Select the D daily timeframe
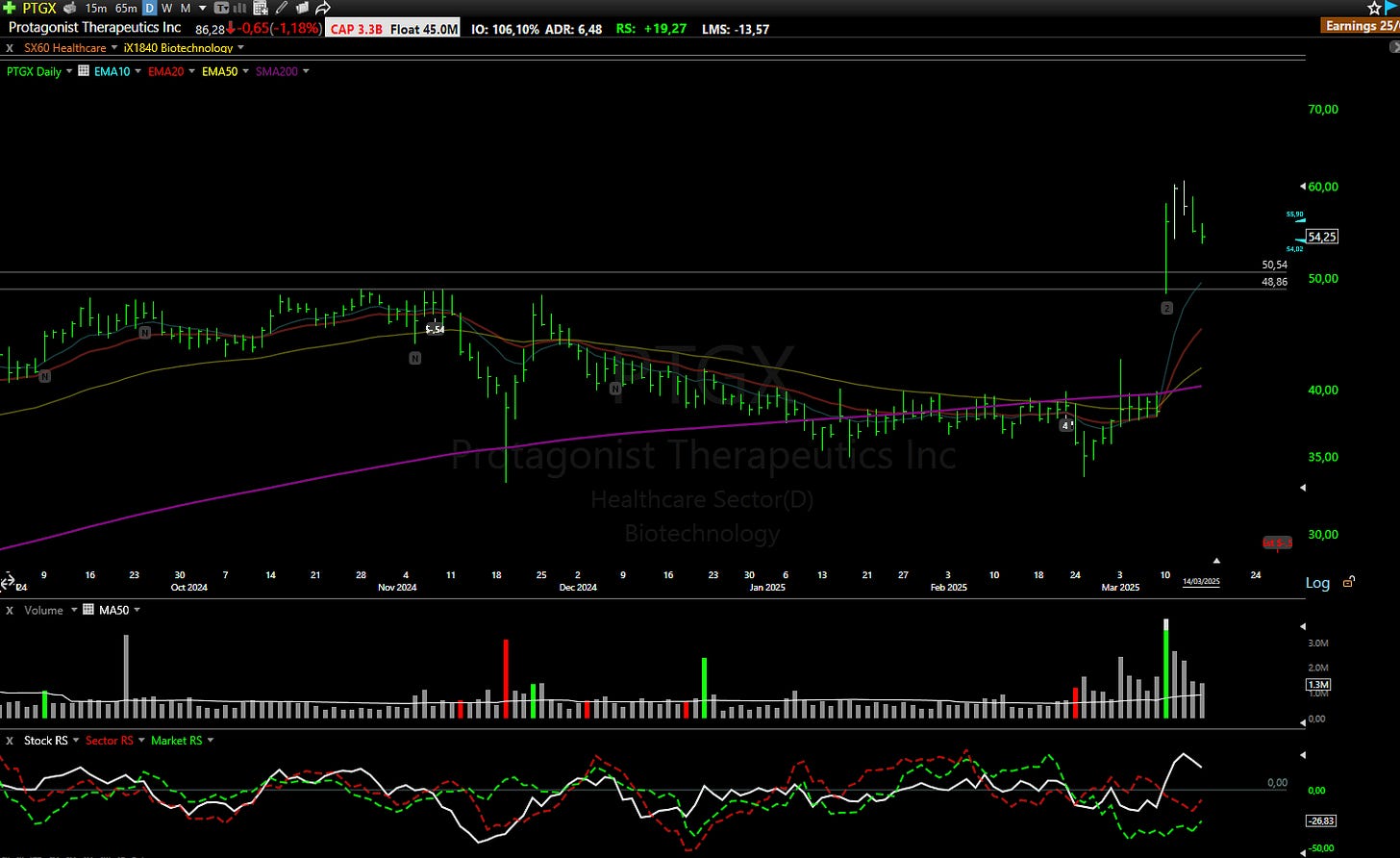 150,8
